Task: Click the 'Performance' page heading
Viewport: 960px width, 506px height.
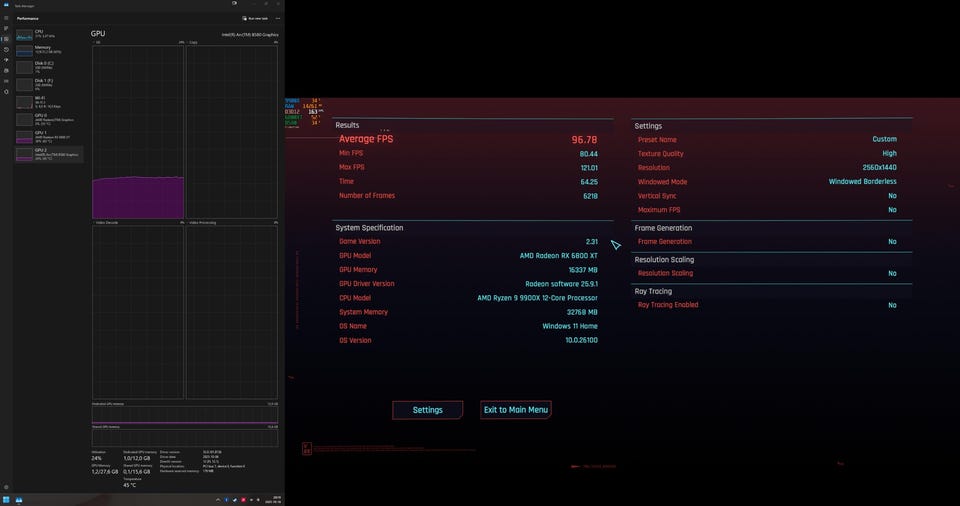Action: (x=28, y=18)
